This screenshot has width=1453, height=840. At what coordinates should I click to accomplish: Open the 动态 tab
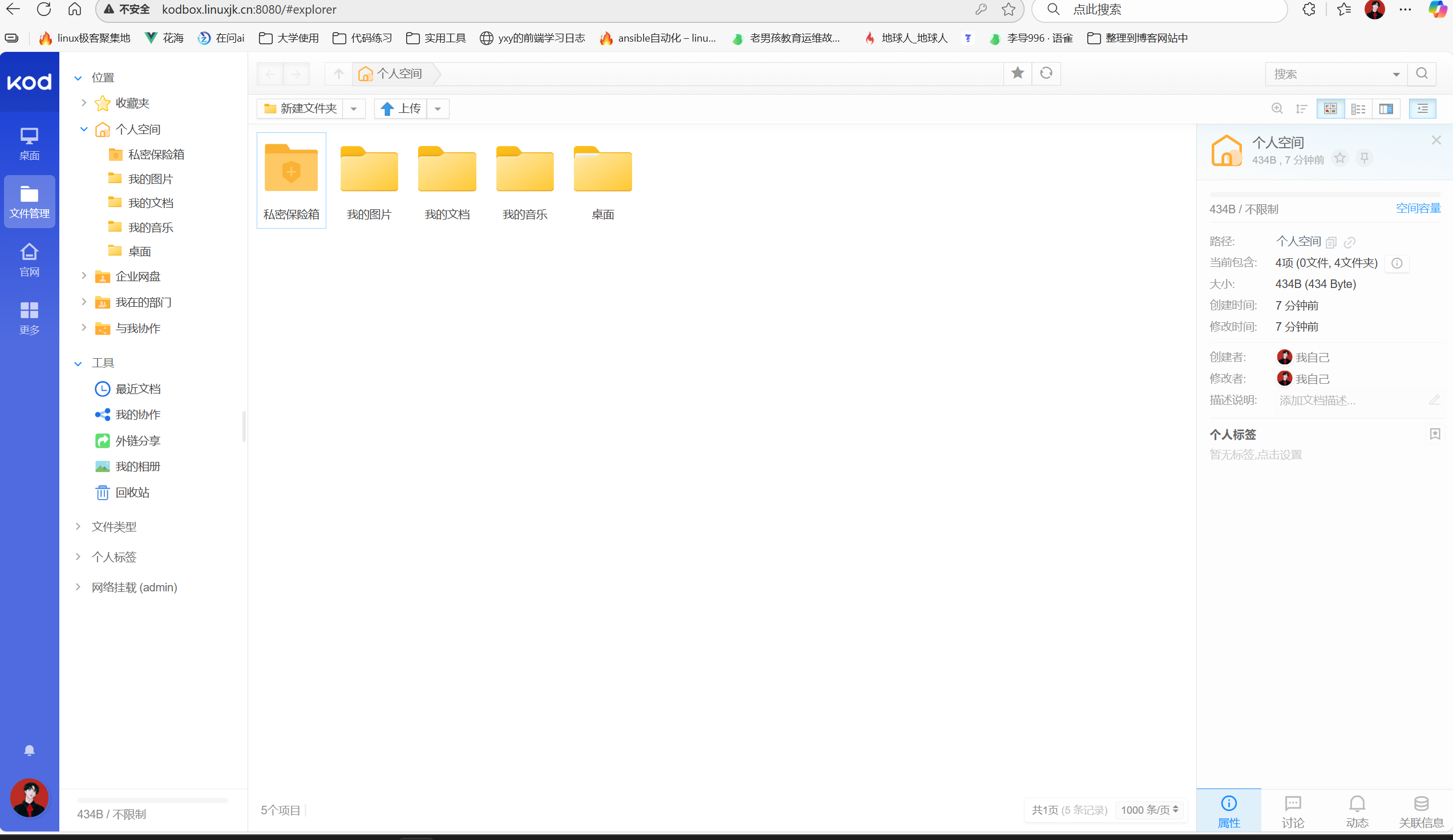tap(1357, 811)
